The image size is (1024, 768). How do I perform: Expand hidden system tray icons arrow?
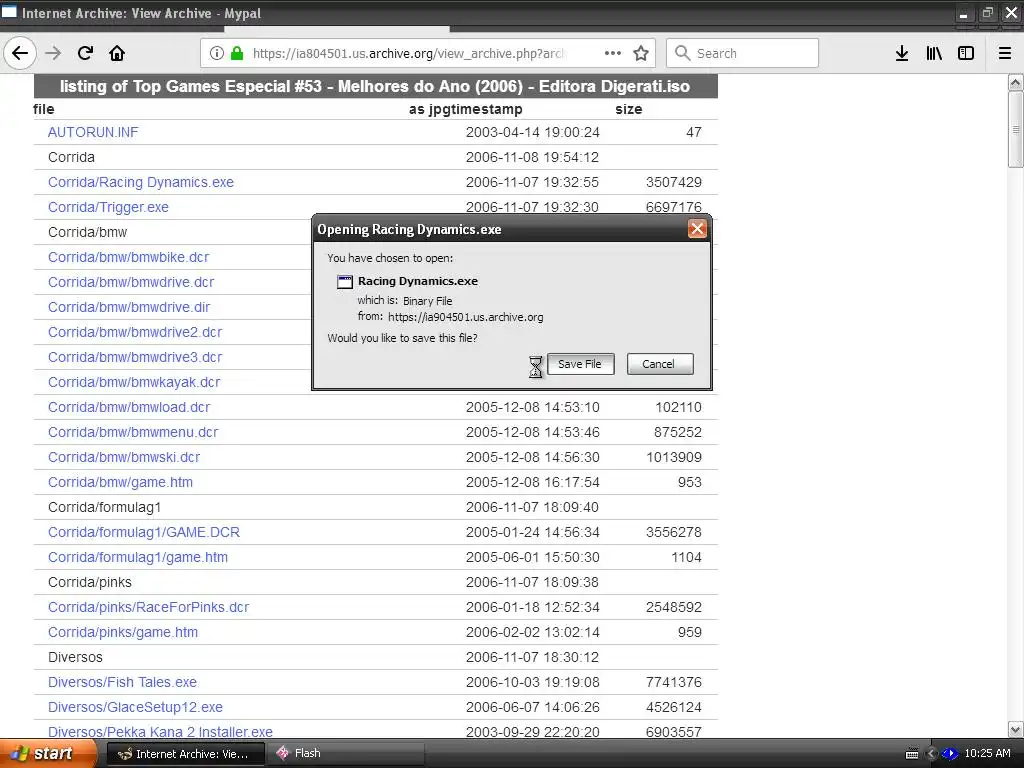click(931, 754)
